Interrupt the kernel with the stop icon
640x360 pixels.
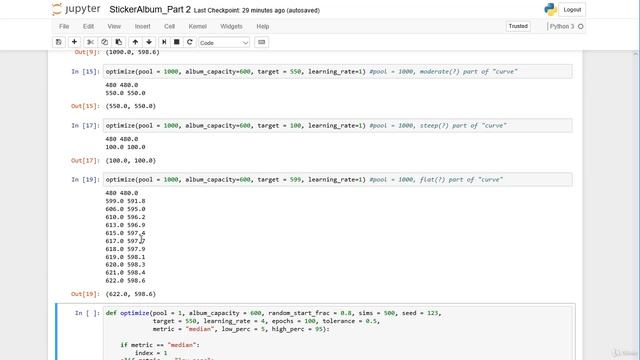tap(176, 42)
